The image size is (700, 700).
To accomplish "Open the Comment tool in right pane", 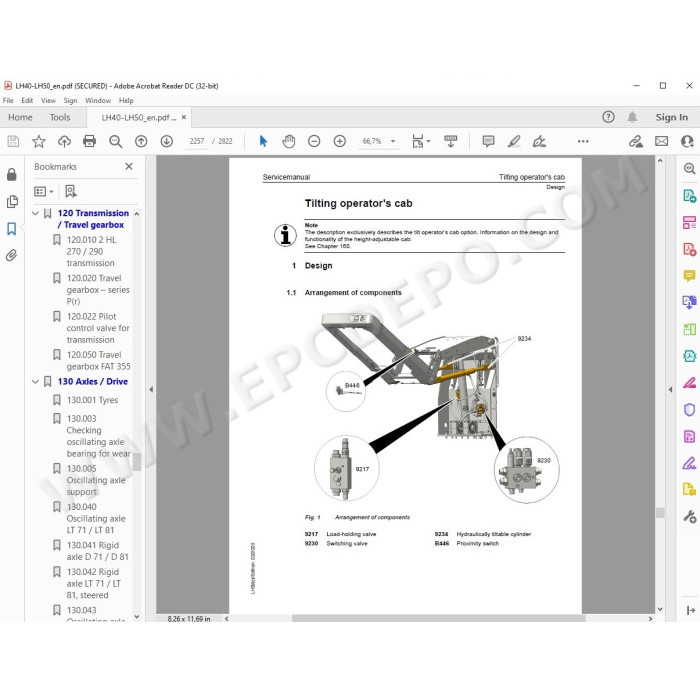I will tap(689, 276).
